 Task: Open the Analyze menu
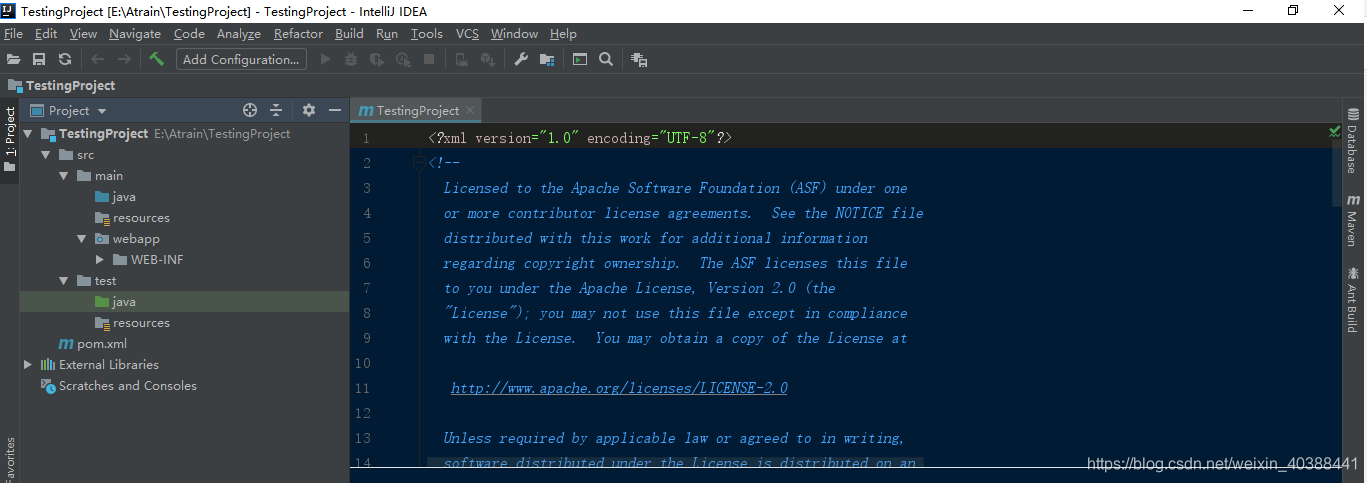pyautogui.click(x=239, y=34)
